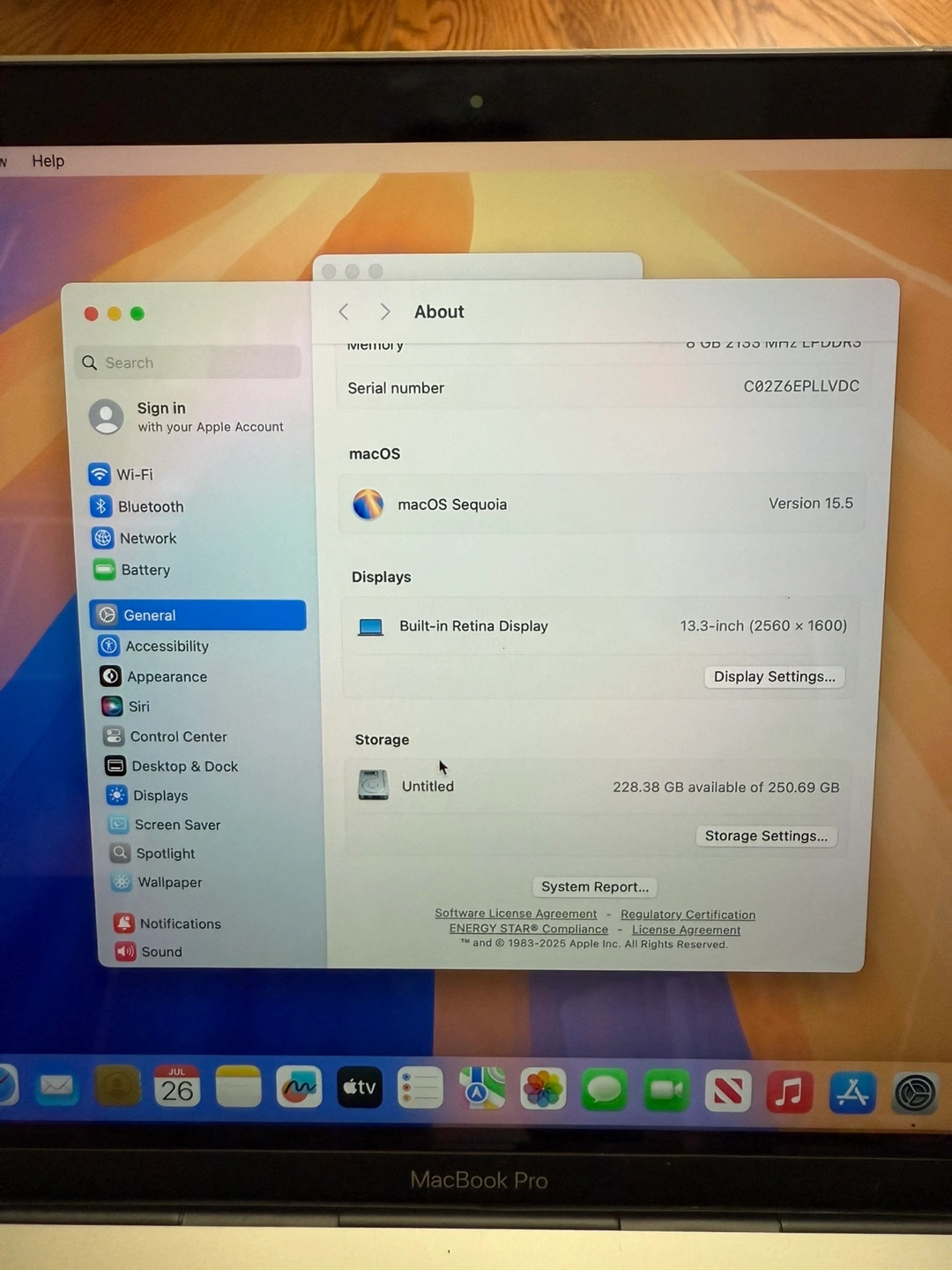Click the Display Settings... button
Image resolution: width=952 pixels, height=1270 pixels.
(x=774, y=676)
